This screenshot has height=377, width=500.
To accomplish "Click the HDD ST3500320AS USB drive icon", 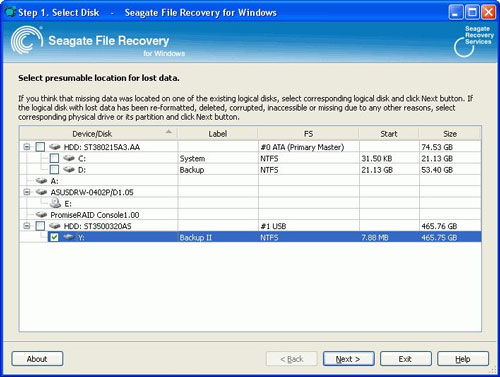I will (55, 226).
